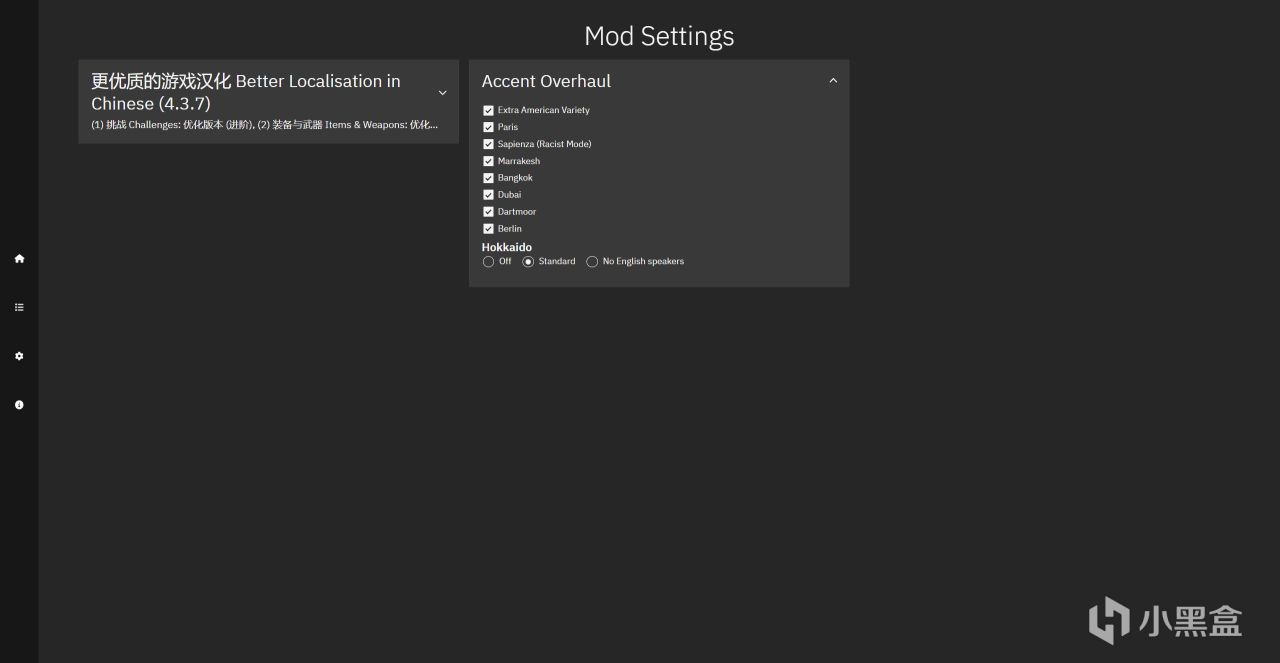Open the info icon in sidebar
The width and height of the screenshot is (1280, 663).
19,405
